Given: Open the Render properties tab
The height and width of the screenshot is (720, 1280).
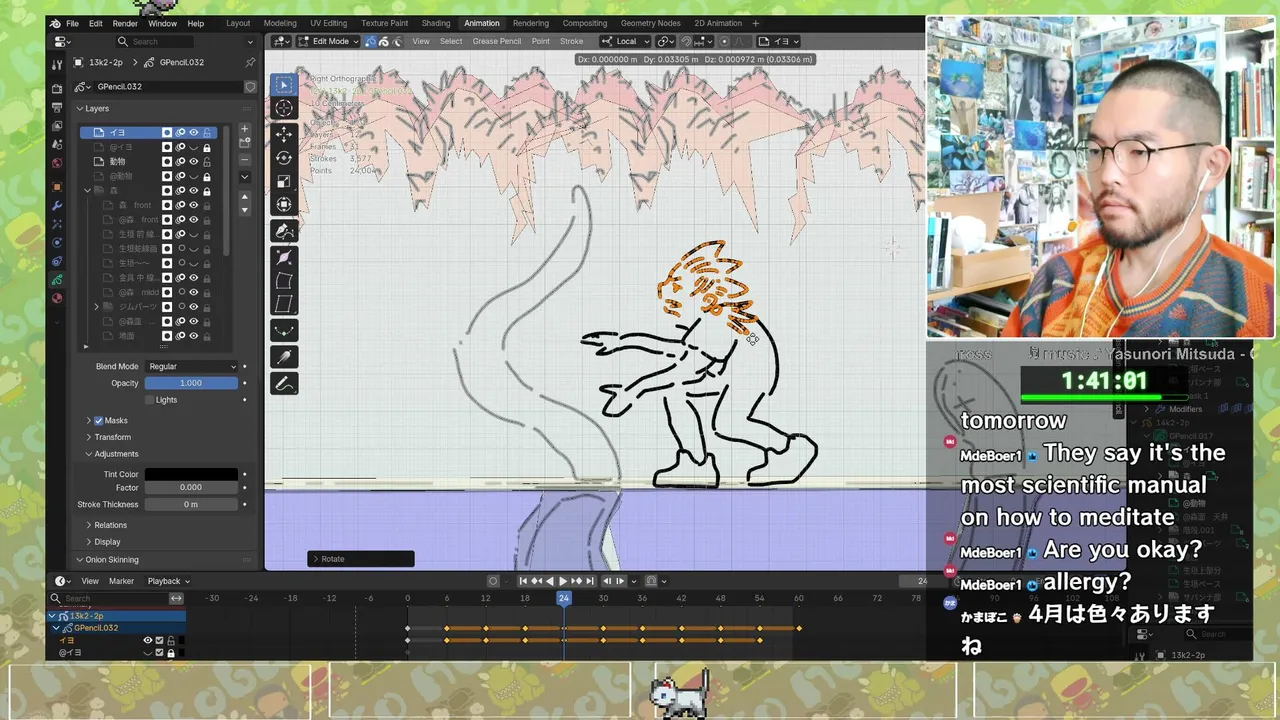Looking at the screenshot, I should [x=57, y=87].
